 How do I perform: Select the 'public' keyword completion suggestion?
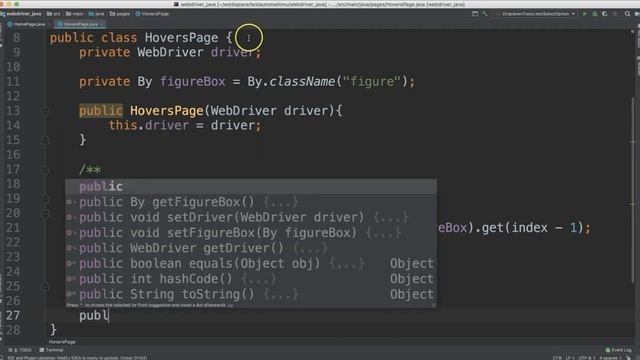(x=251, y=187)
